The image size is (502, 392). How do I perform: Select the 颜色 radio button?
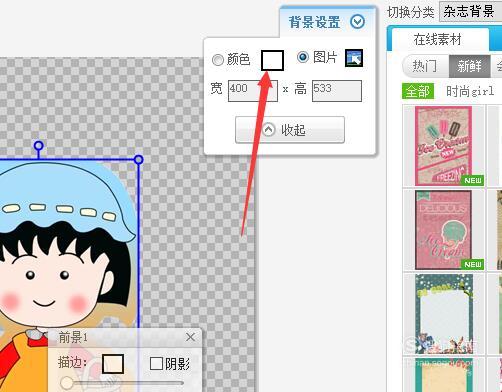(x=218, y=60)
